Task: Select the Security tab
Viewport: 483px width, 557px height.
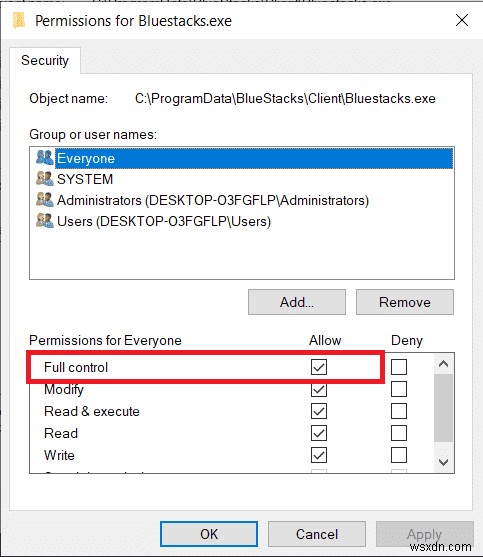Action: (x=45, y=60)
